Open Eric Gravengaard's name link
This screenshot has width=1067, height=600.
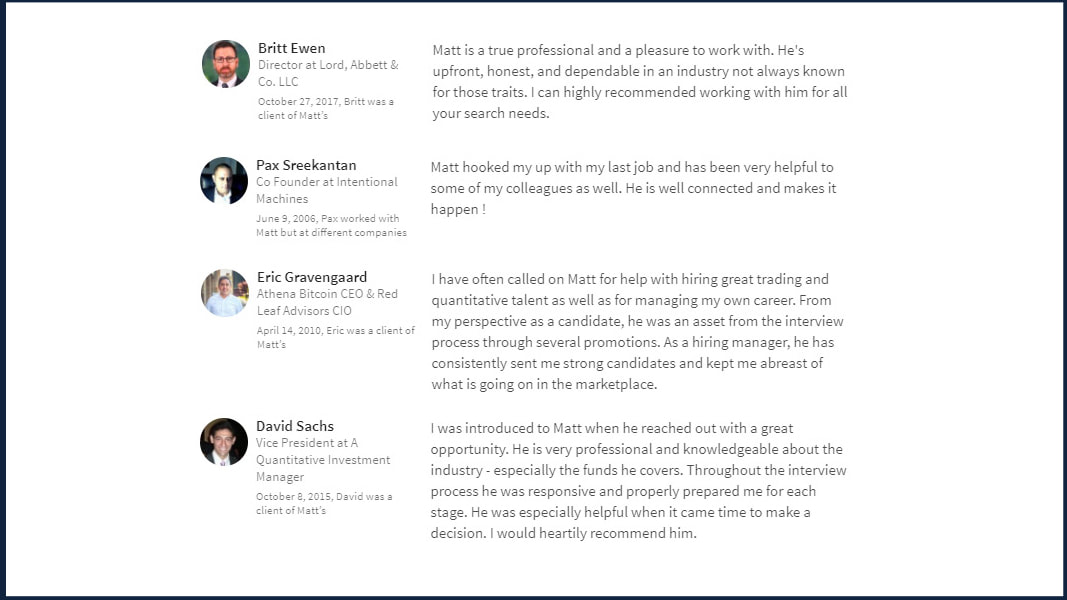[312, 277]
